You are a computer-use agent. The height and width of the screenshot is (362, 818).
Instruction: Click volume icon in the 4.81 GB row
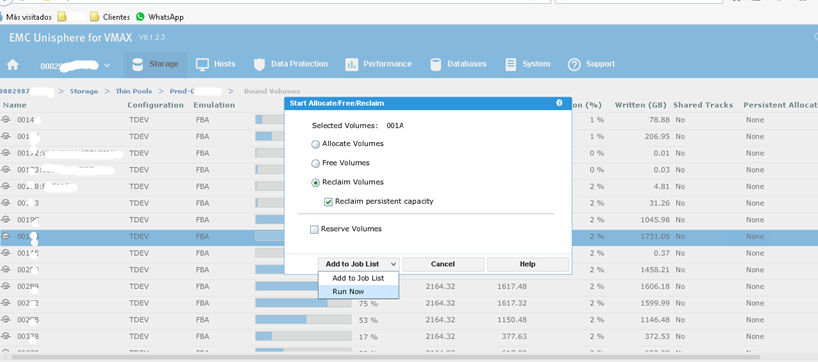tap(6, 187)
